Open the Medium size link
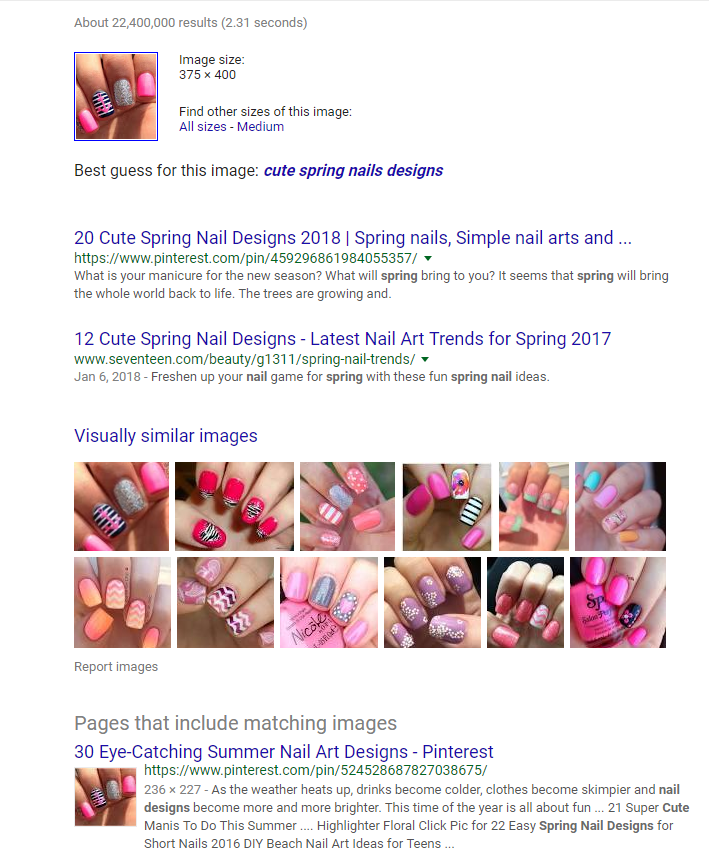The height and width of the screenshot is (862, 709). (x=261, y=126)
